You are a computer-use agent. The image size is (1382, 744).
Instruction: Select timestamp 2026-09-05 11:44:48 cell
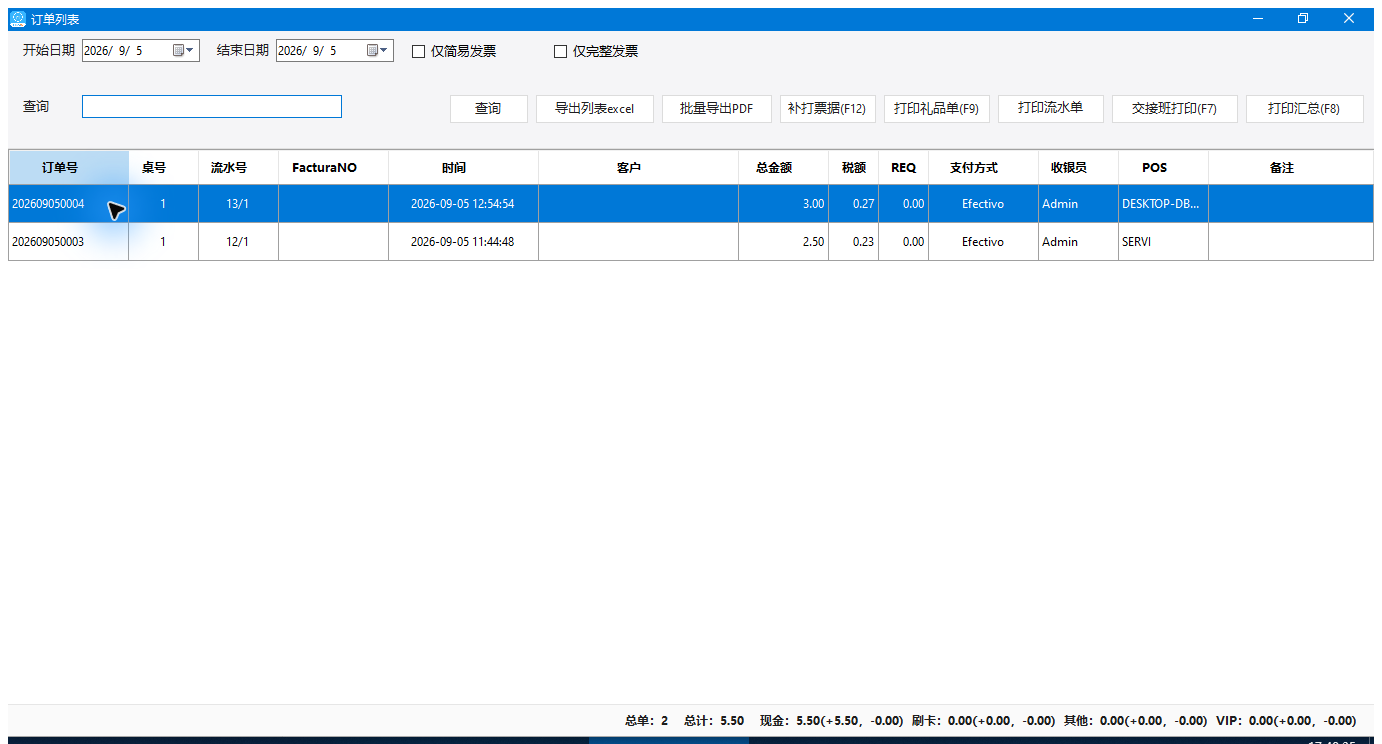[x=464, y=242]
